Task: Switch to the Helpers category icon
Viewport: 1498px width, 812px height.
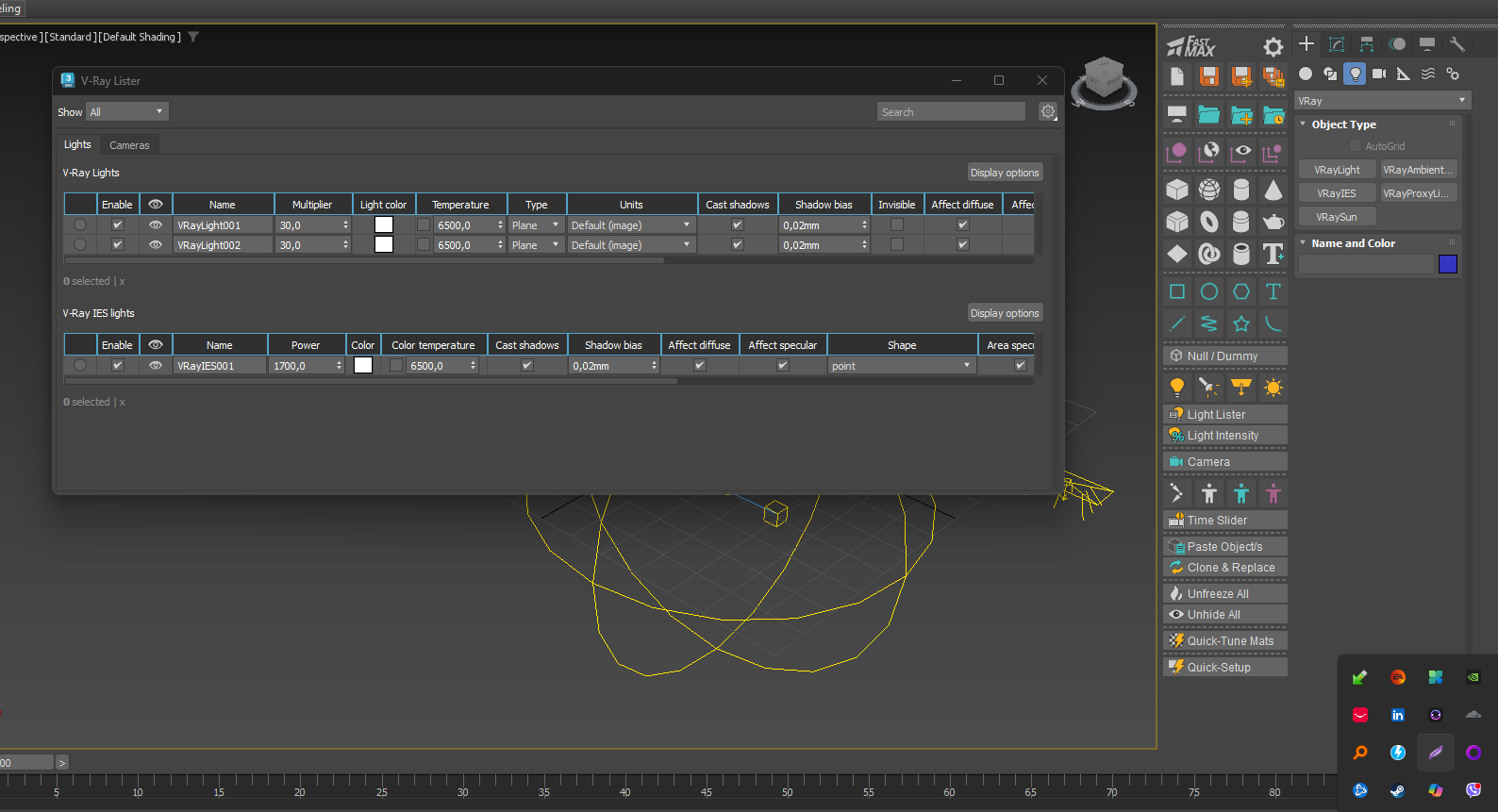Action: [x=1404, y=74]
